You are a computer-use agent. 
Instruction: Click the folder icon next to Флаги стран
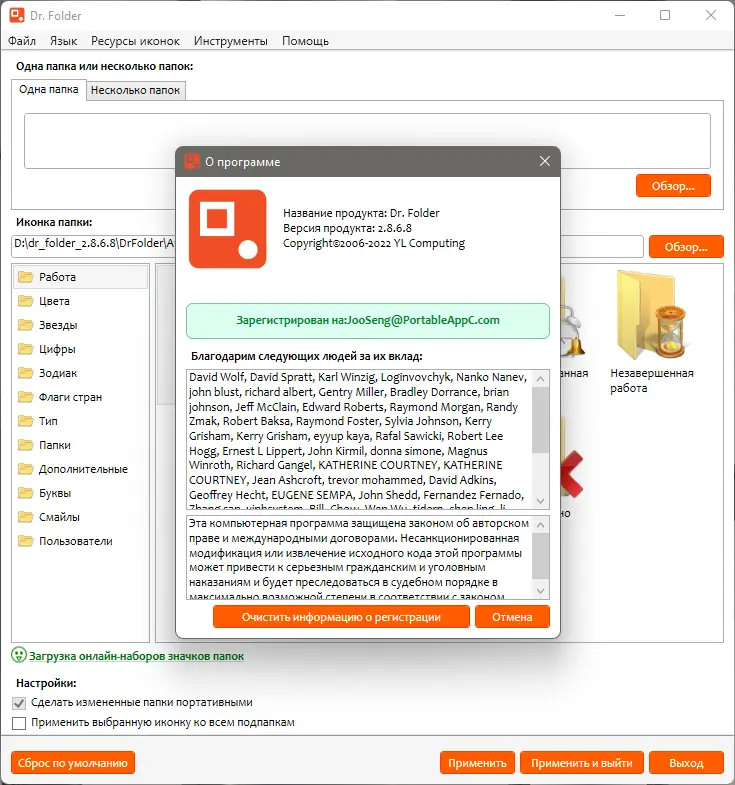click(x=26, y=397)
